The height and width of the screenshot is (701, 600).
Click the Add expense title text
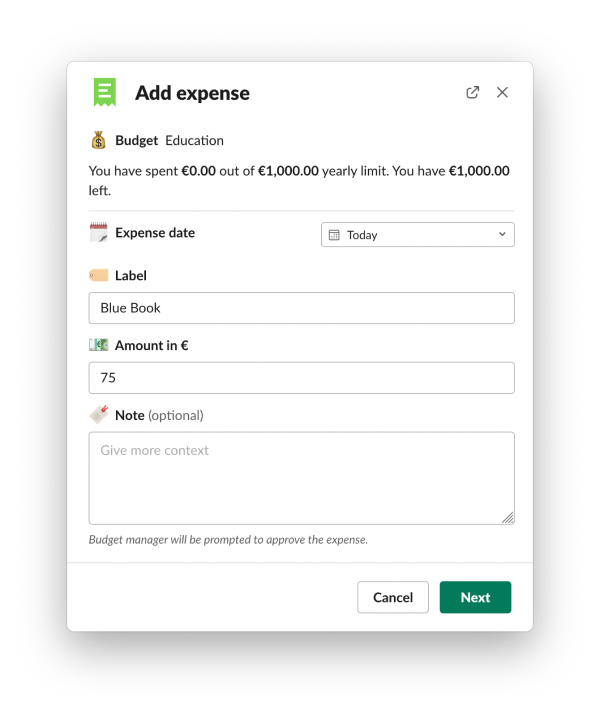pos(192,93)
